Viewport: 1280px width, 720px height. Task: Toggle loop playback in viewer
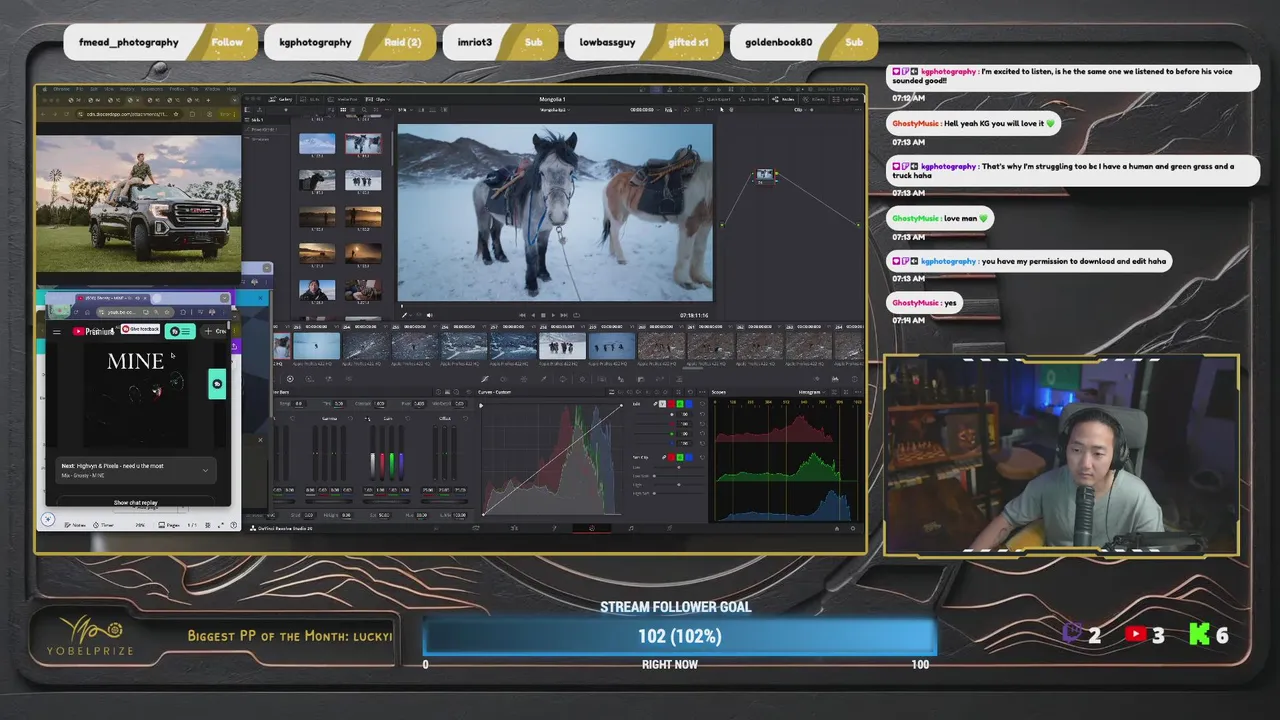click(x=576, y=315)
